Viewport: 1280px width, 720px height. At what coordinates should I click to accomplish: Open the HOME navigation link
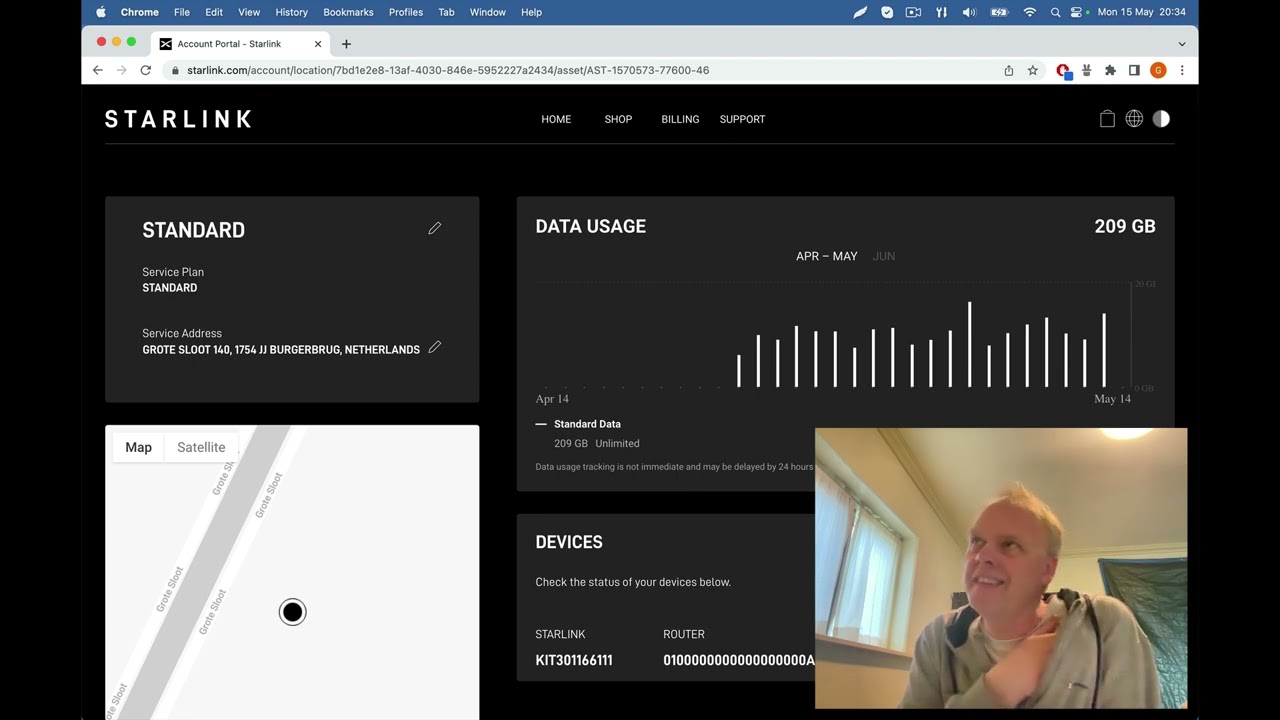pos(556,119)
